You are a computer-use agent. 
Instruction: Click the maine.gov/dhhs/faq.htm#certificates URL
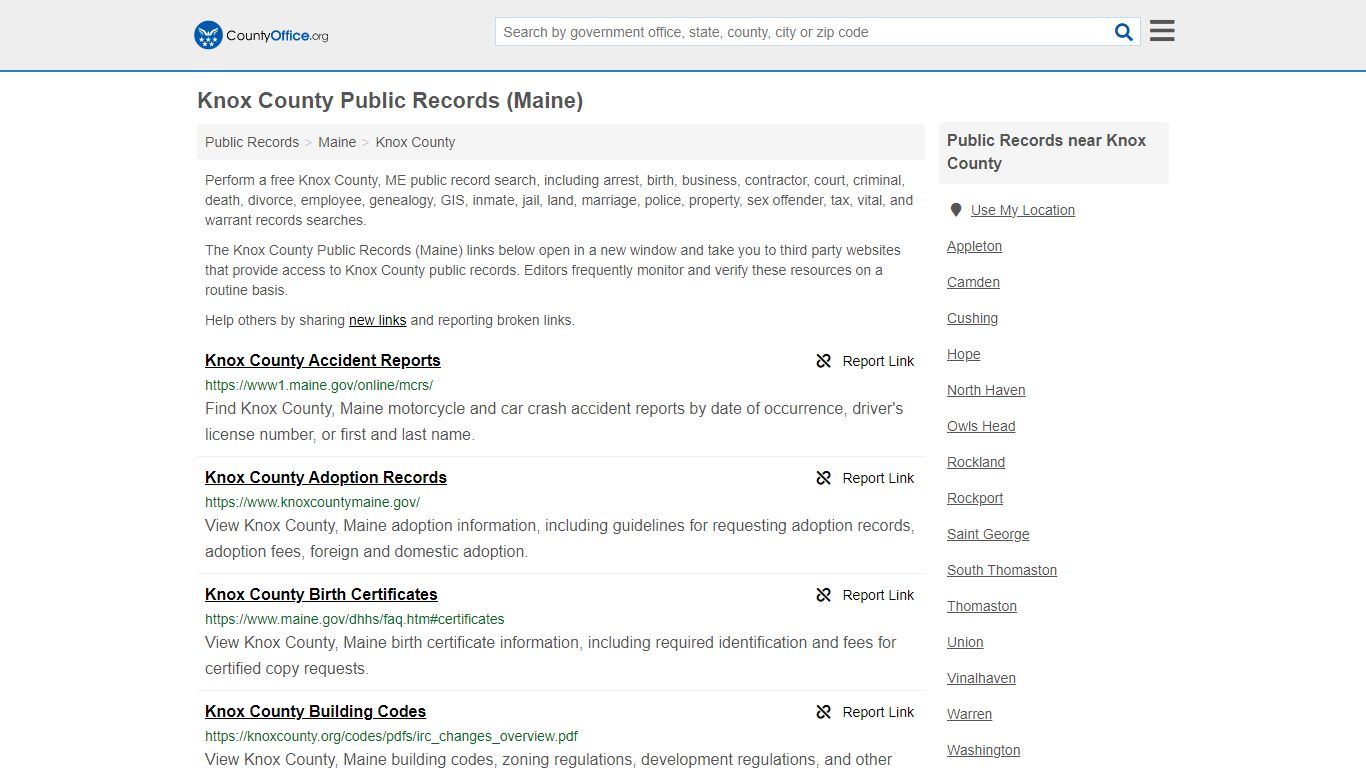[355, 619]
